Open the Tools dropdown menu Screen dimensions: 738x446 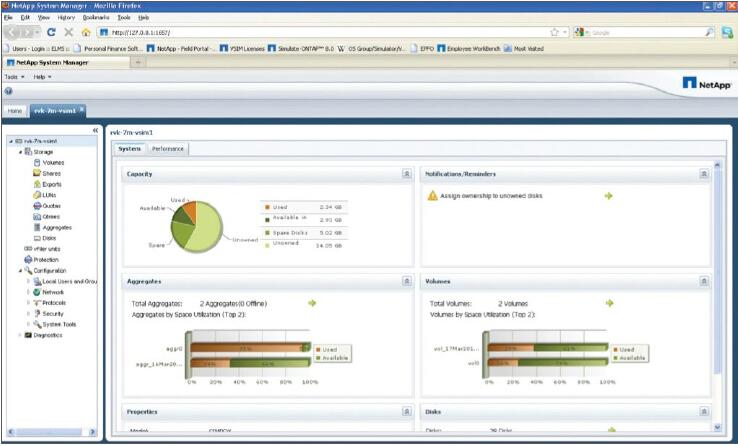click(x=14, y=77)
